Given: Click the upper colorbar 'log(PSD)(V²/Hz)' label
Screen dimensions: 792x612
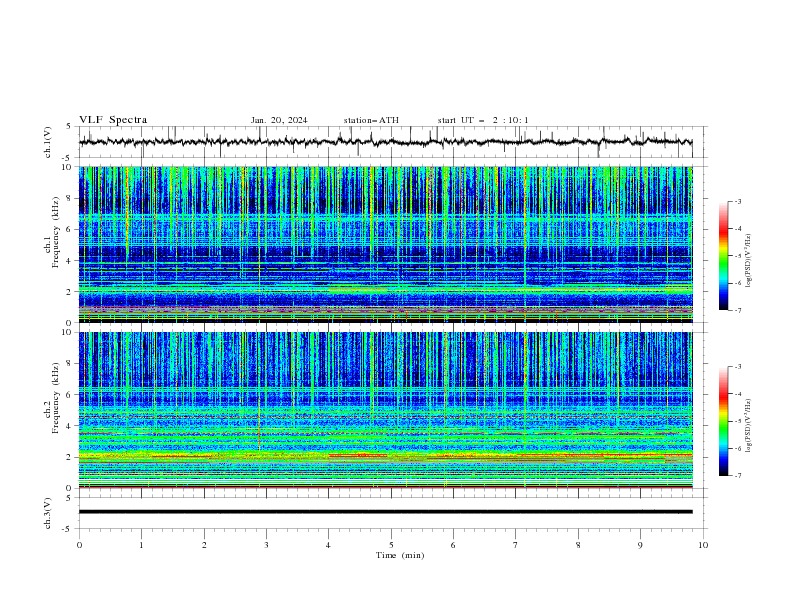Looking at the screenshot, I should click(x=749, y=261).
